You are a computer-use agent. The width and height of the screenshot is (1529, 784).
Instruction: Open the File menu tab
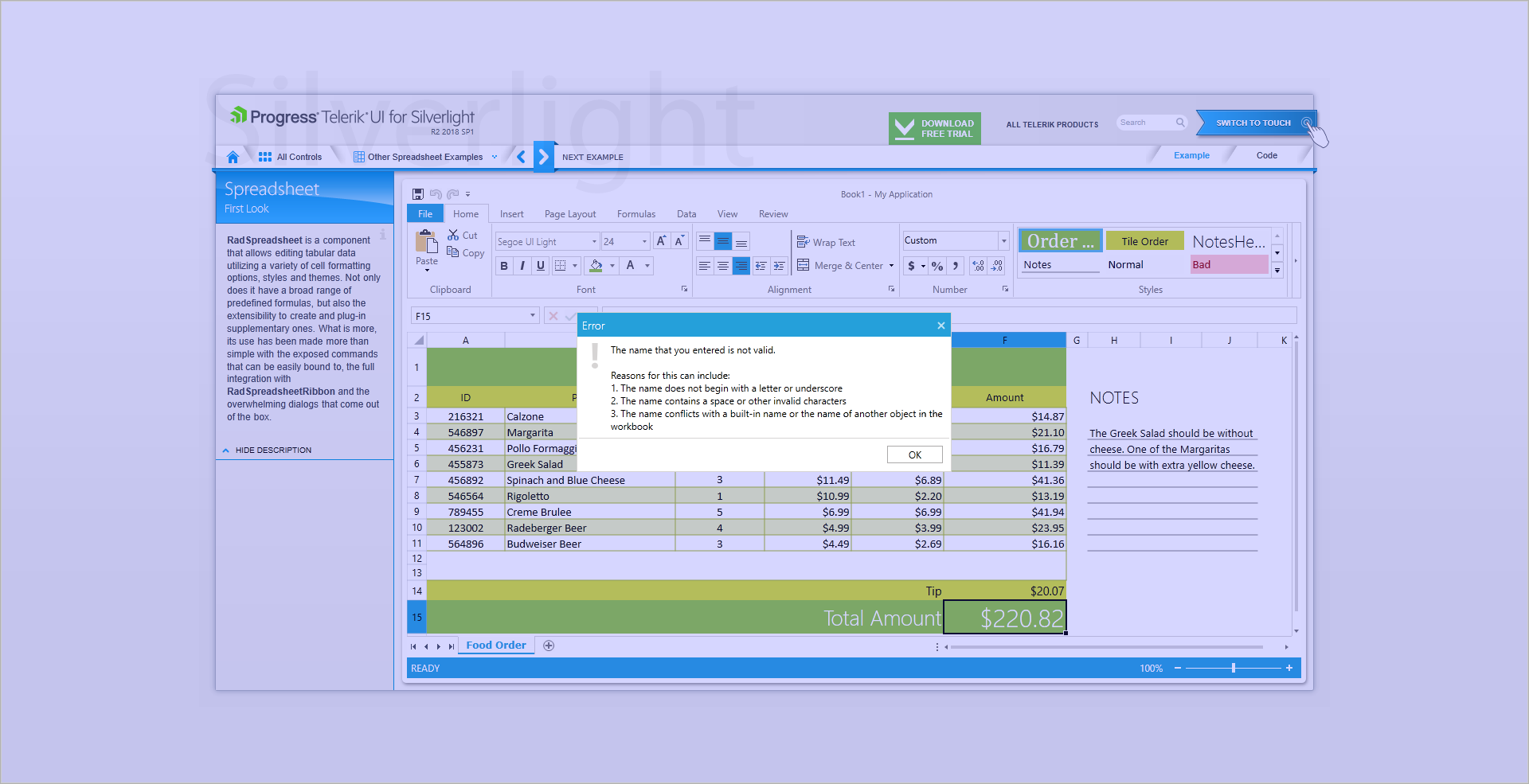coord(425,214)
